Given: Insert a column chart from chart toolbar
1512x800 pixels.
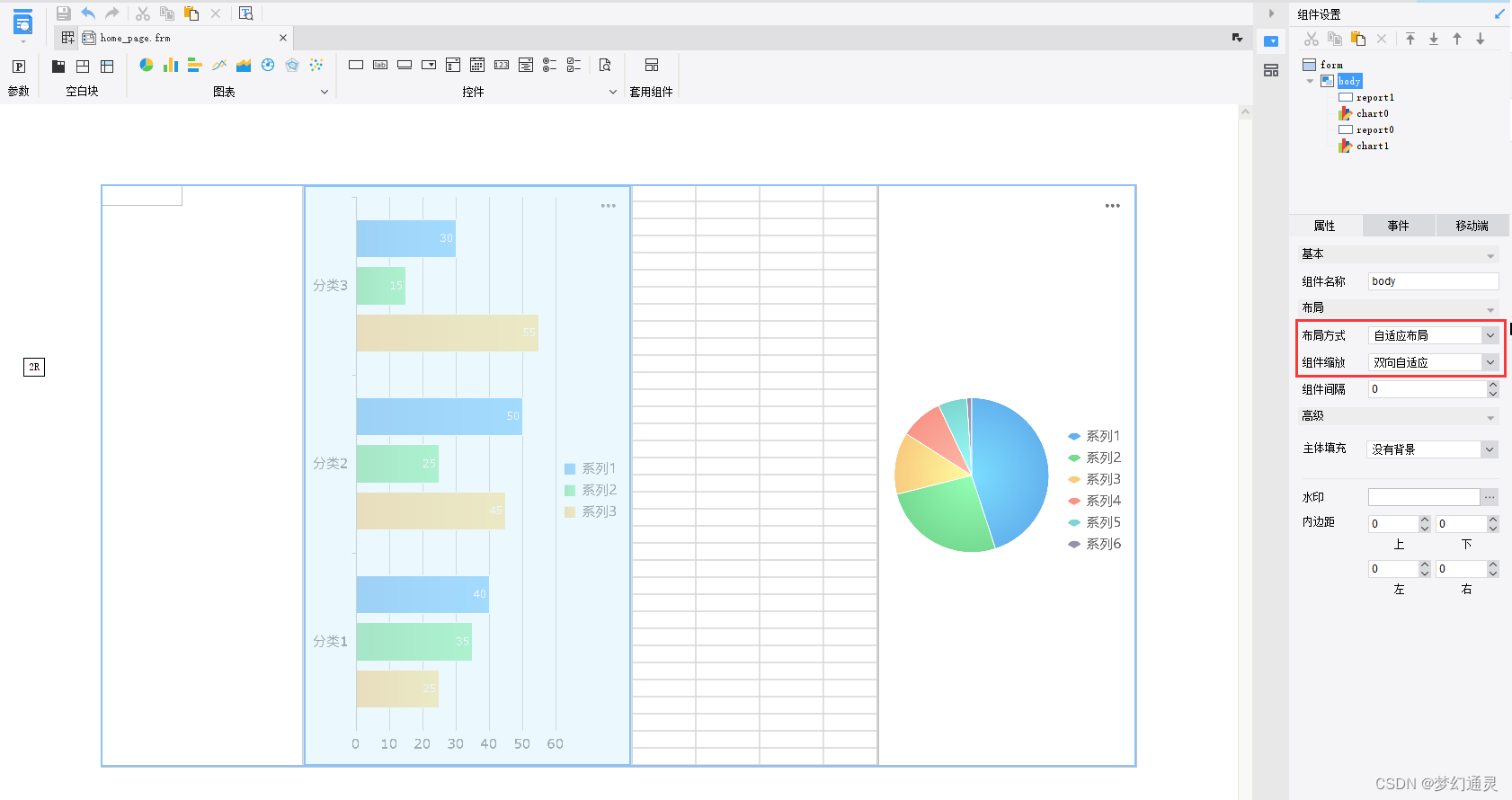Looking at the screenshot, I should point(171,65).
